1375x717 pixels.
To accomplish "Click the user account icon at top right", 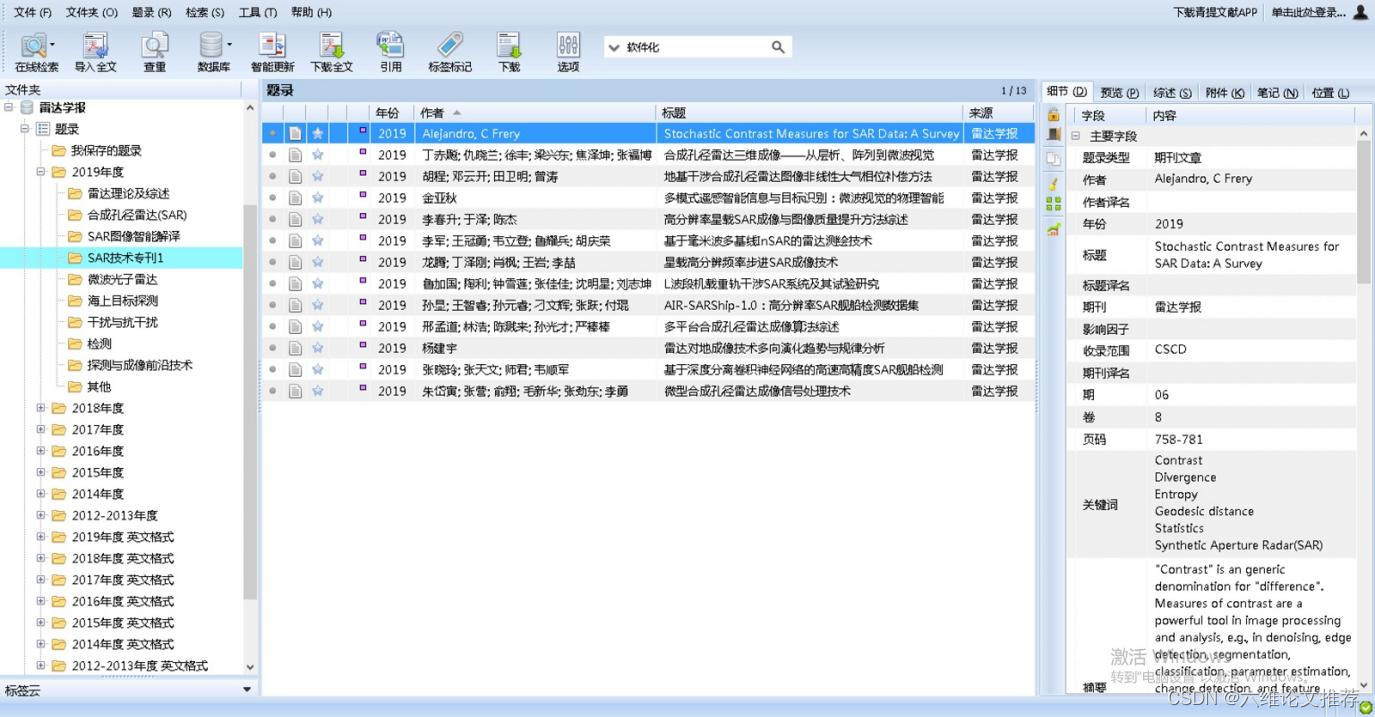I will [1360, 12].
